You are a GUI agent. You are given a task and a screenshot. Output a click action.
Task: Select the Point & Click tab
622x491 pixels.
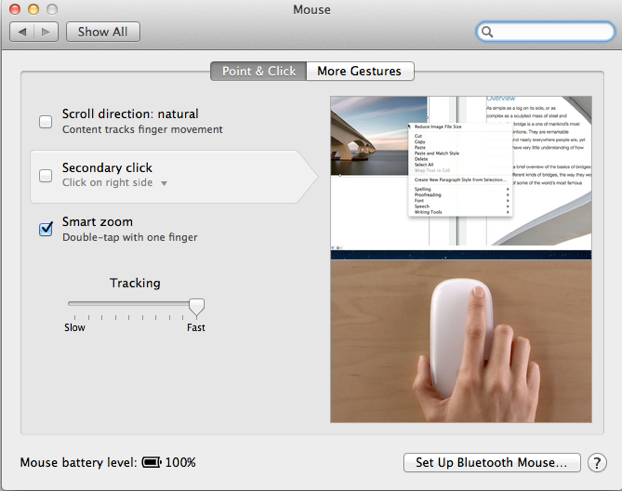coord(258,71)
